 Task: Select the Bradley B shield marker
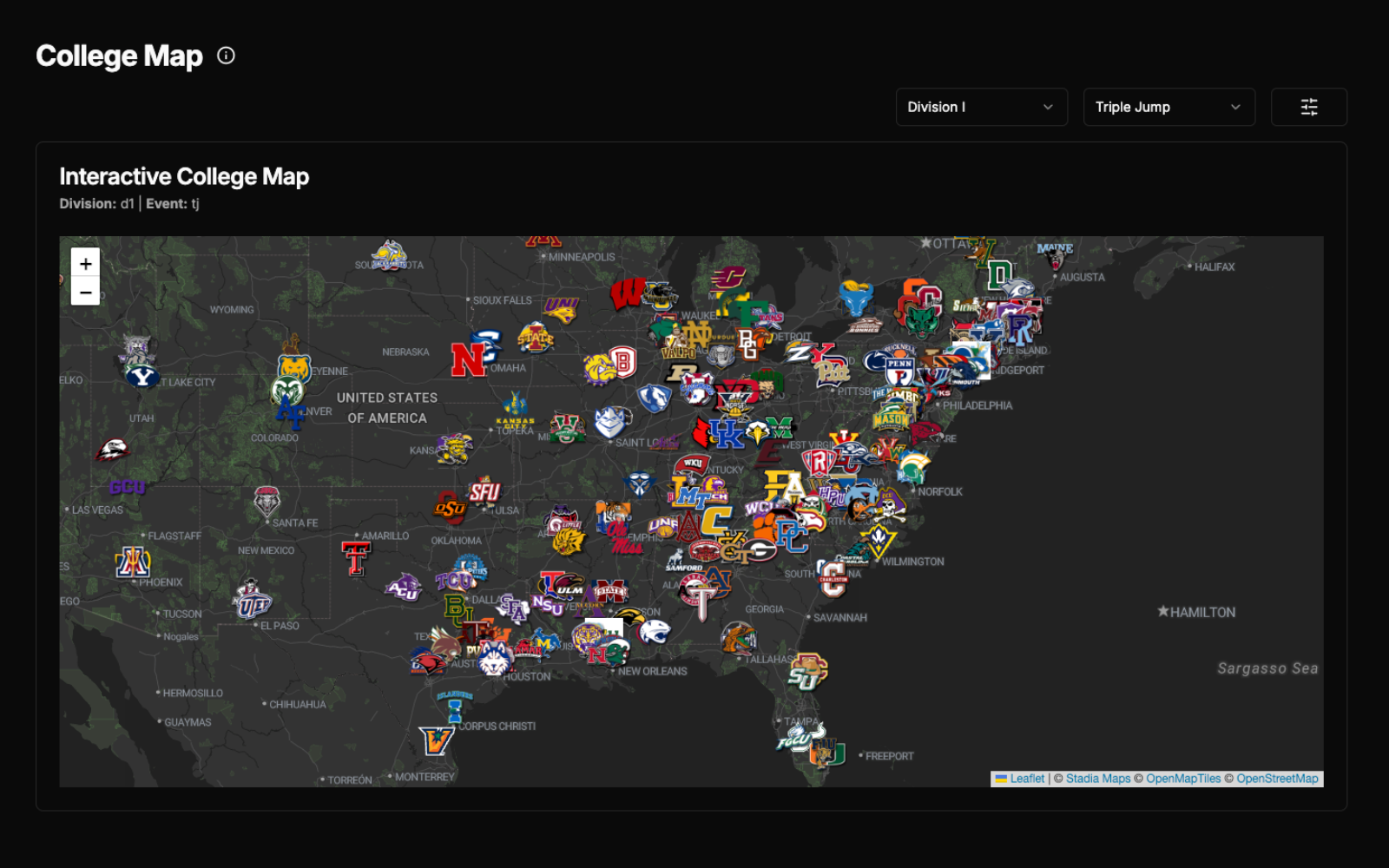click(x=622, y=362)
